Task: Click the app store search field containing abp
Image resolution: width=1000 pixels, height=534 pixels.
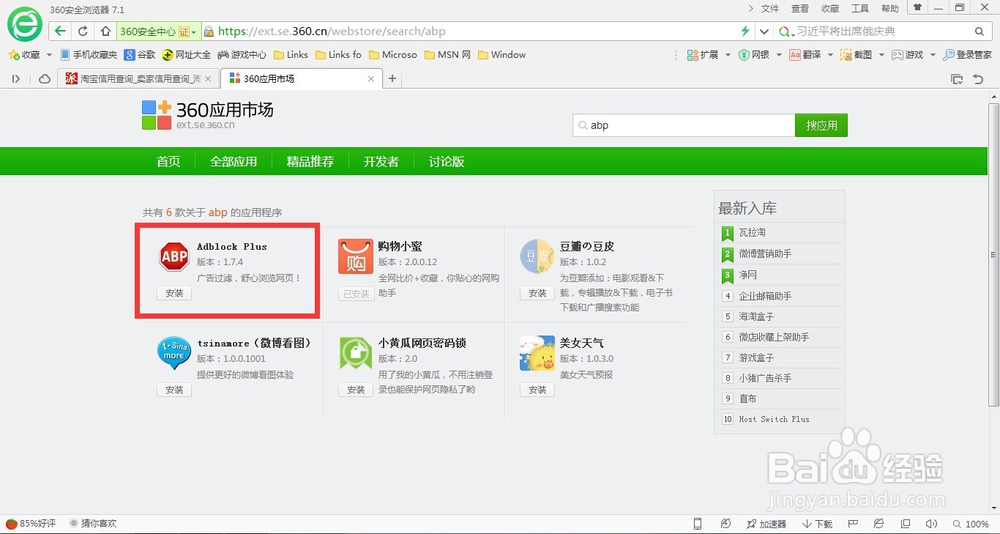Action: [684, 125]
